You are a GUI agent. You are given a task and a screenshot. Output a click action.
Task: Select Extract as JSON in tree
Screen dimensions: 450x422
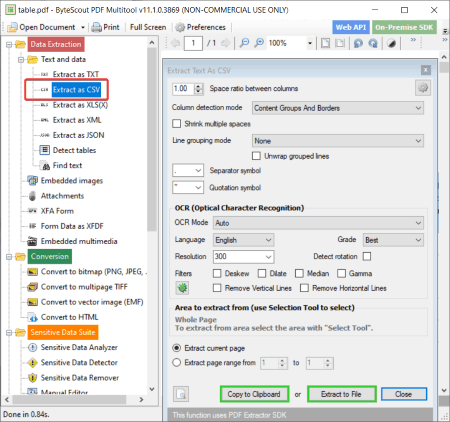[x=78, y=135]
